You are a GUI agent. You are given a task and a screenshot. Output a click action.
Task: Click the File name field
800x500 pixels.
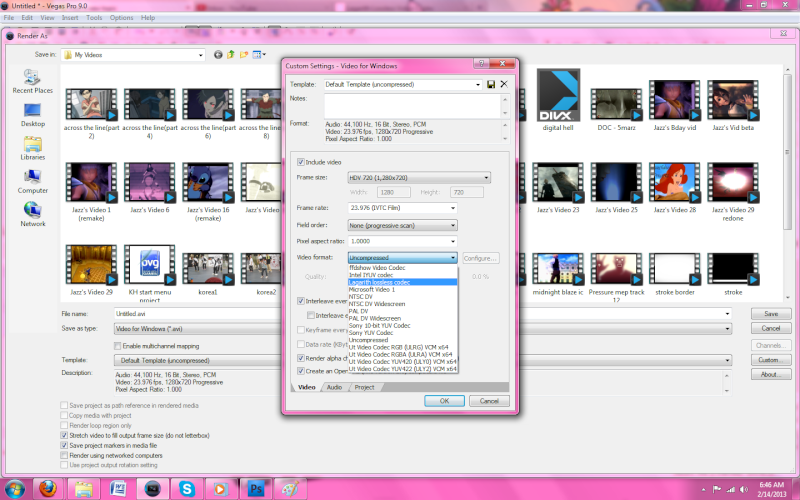[x=423, y=314]
